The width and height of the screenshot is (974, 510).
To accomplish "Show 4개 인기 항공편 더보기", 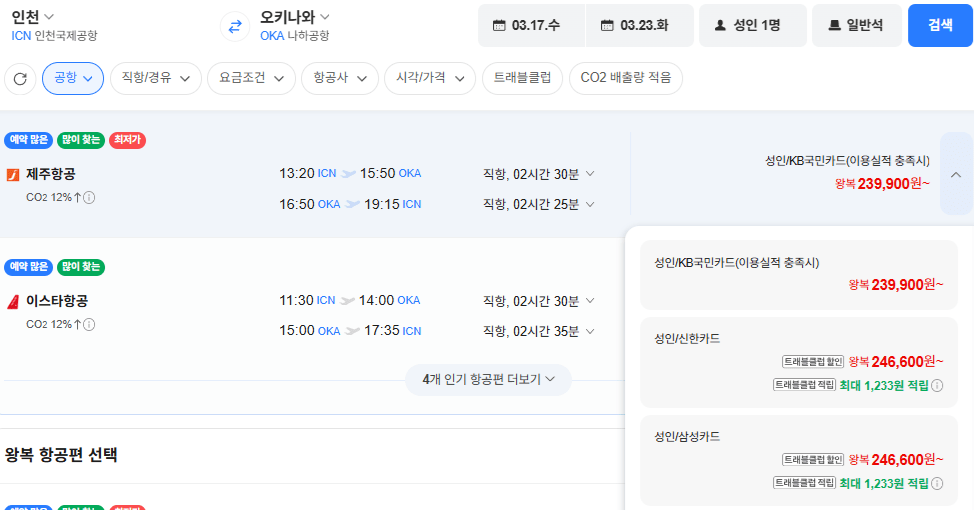I will pos(488,380).
